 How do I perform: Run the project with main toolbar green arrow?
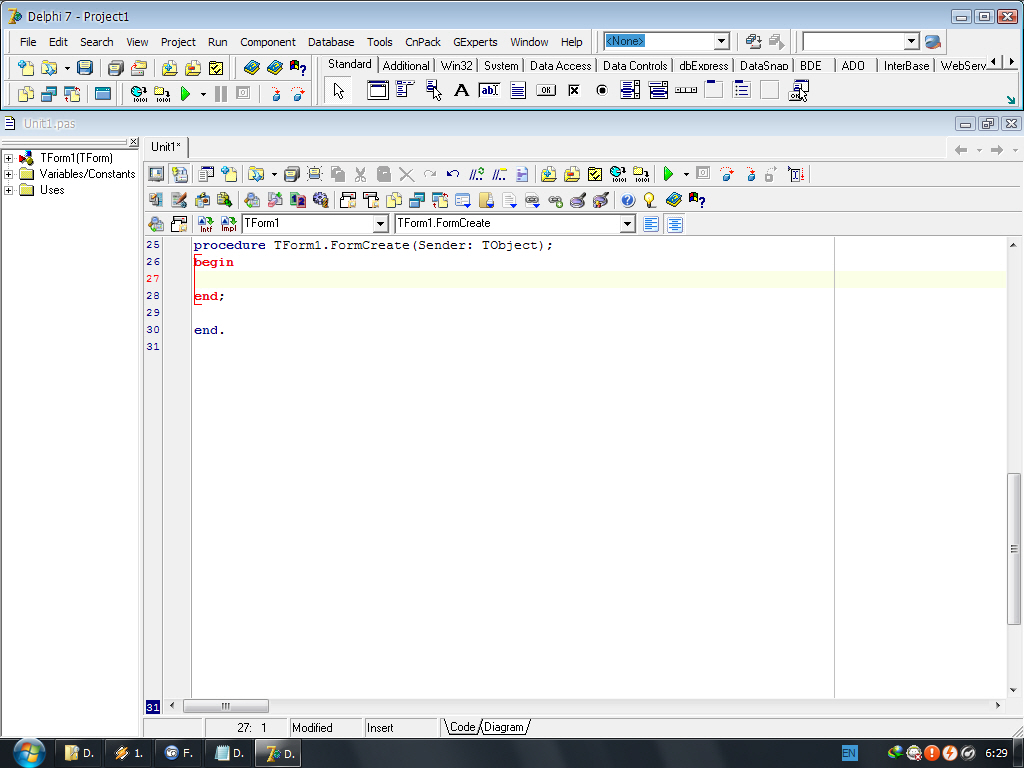click(185, 94)
